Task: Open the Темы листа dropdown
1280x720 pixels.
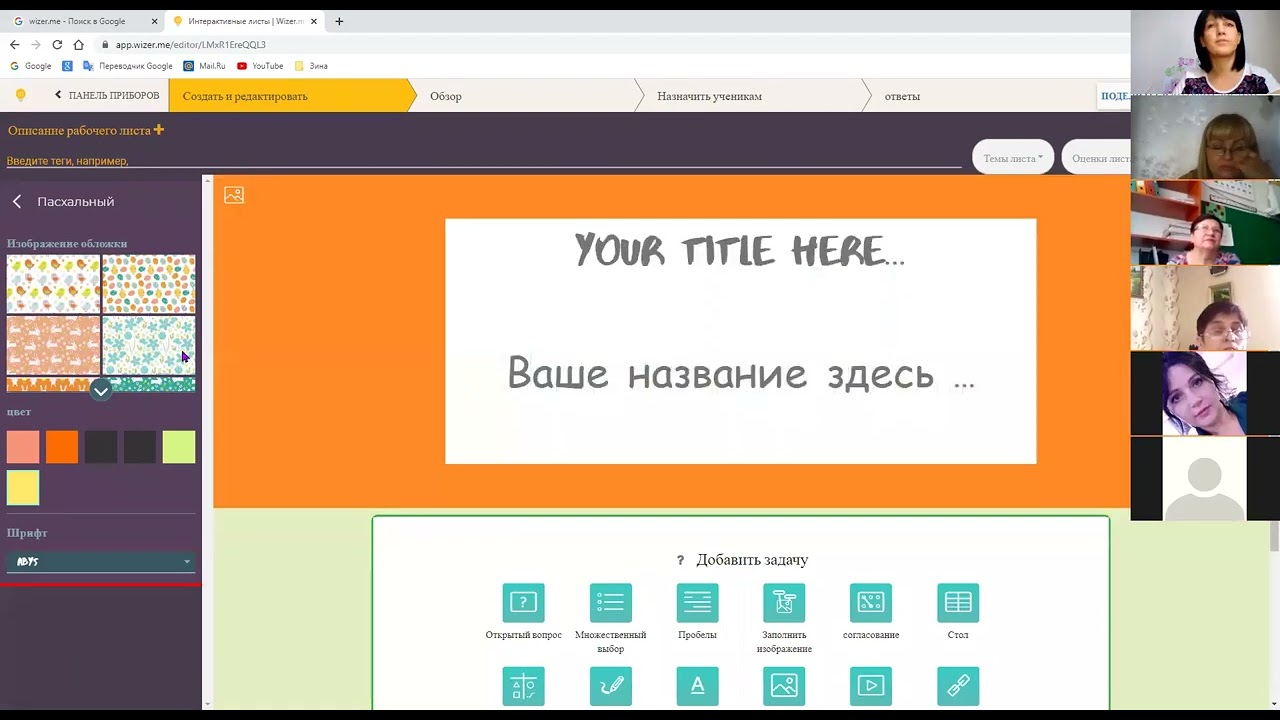Action: [1012, 158]
